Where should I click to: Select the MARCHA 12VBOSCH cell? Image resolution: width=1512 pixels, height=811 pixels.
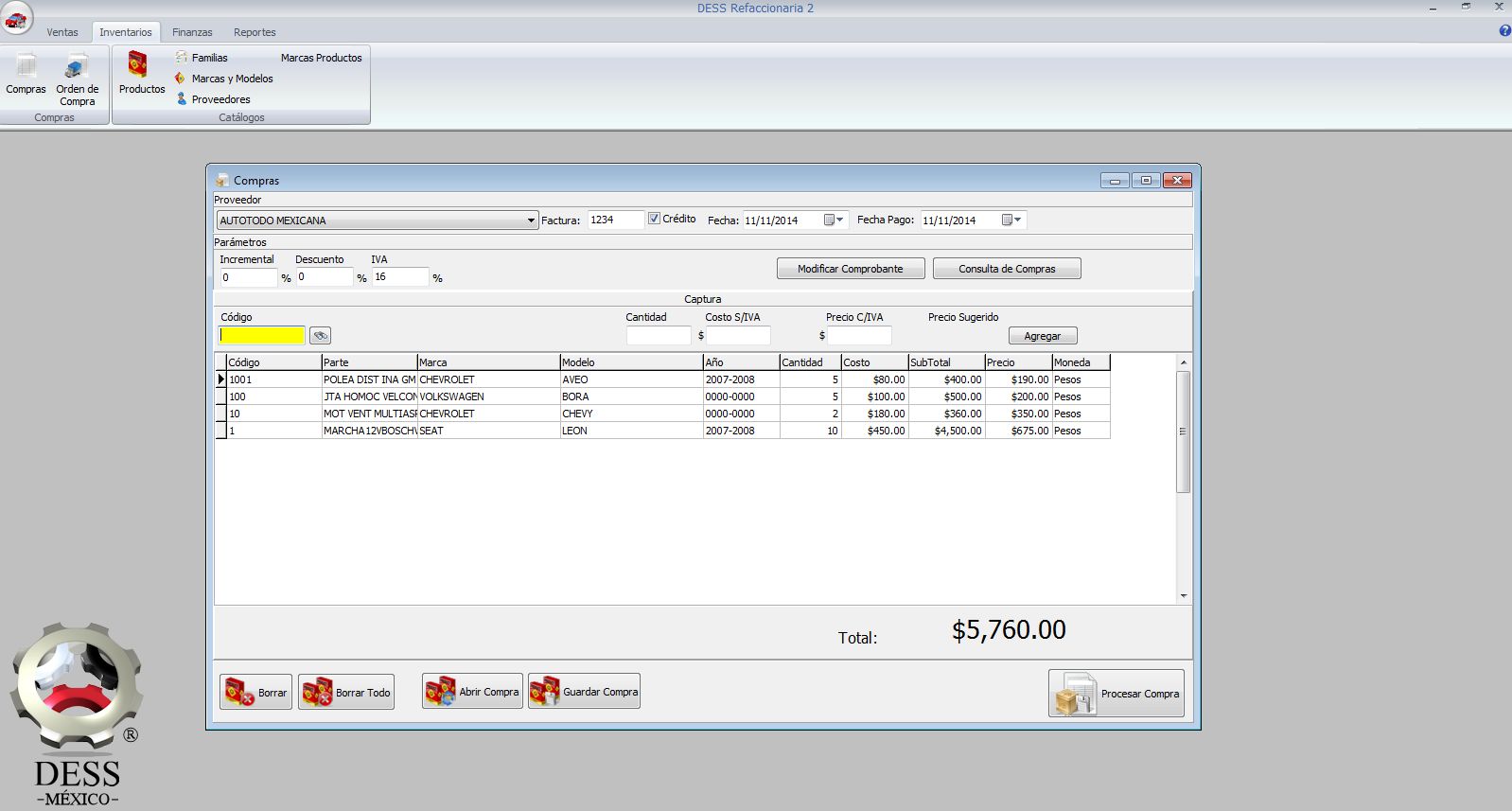[x=369, y=431]
